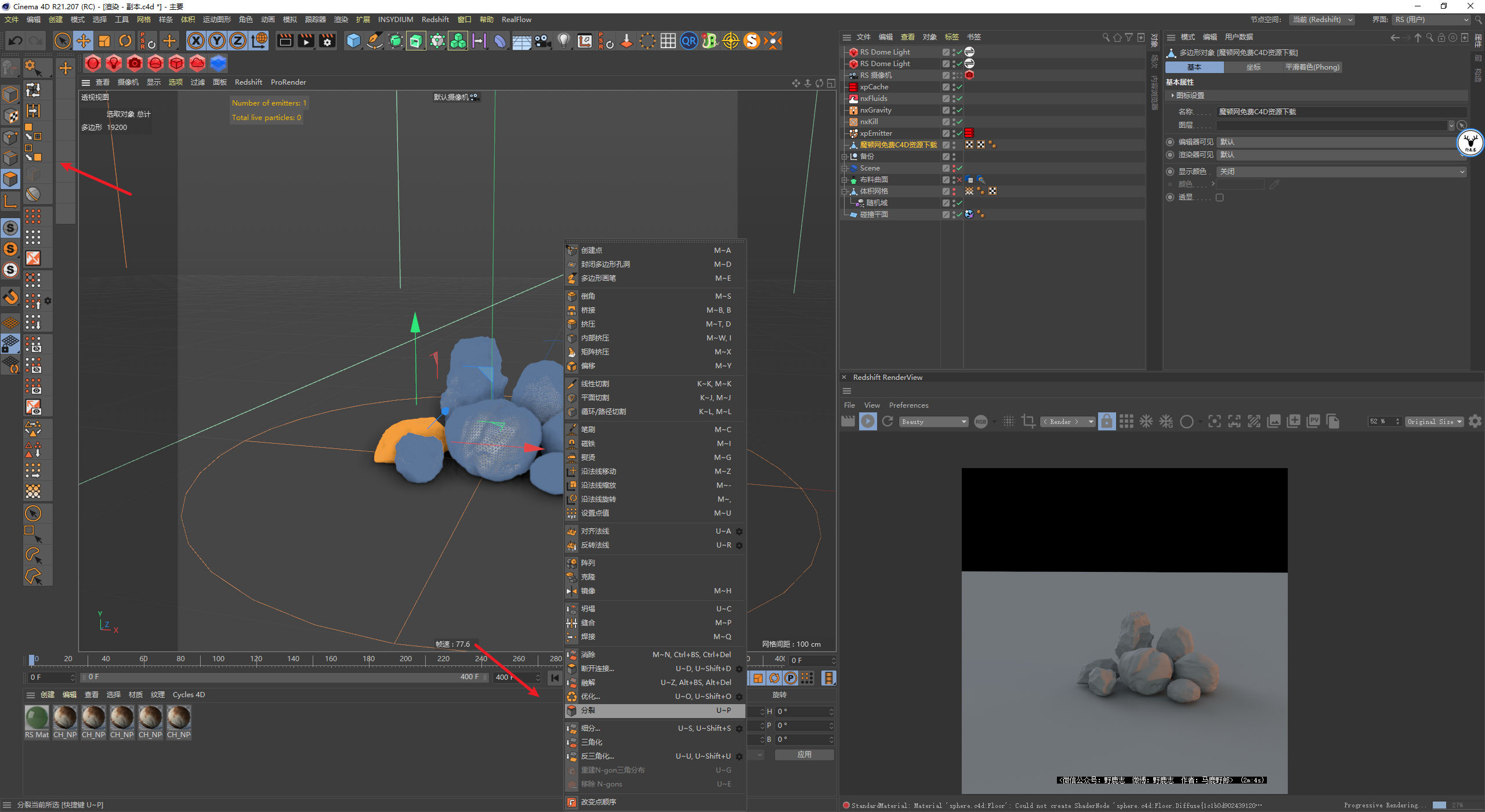Lock the X axis toggle
The image size is (1485, 812).
(x=196, y=41)
